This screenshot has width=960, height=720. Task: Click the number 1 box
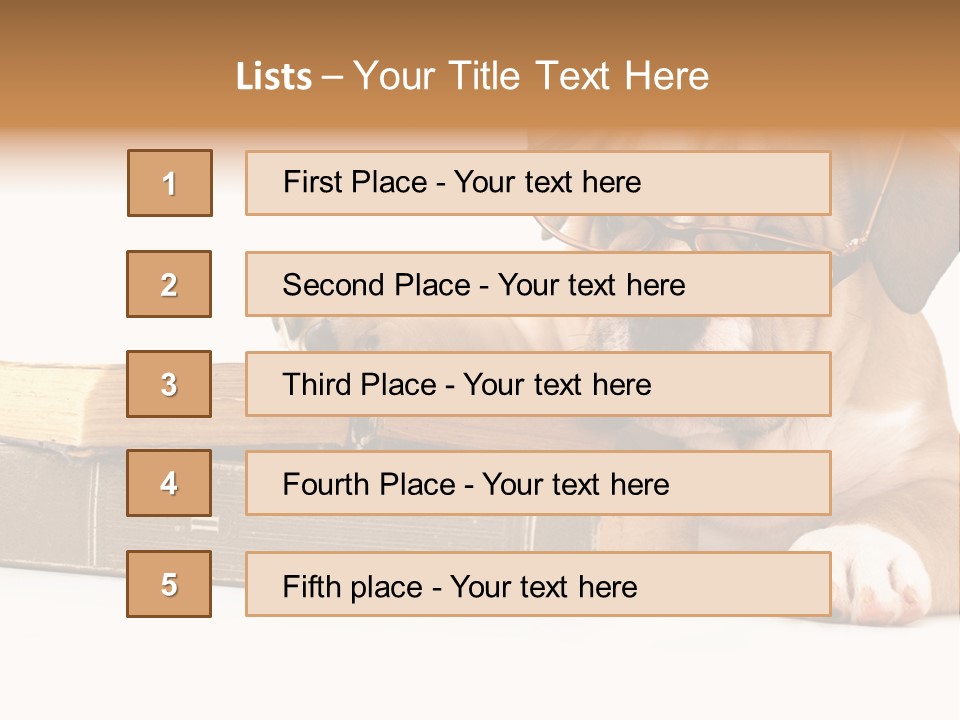170,183
